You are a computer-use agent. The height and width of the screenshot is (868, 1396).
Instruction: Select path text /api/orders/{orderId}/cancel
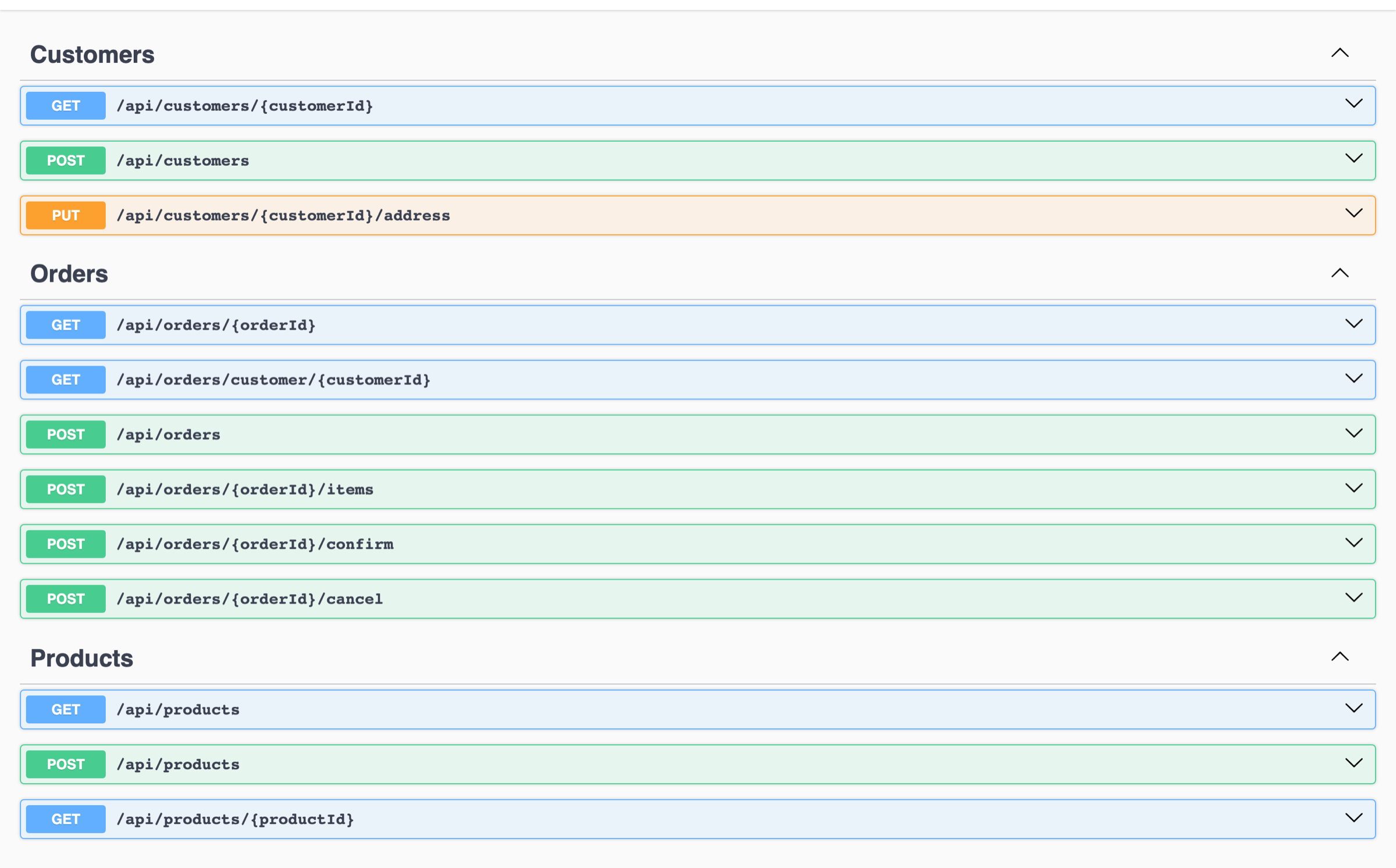[x=250, y=599]
